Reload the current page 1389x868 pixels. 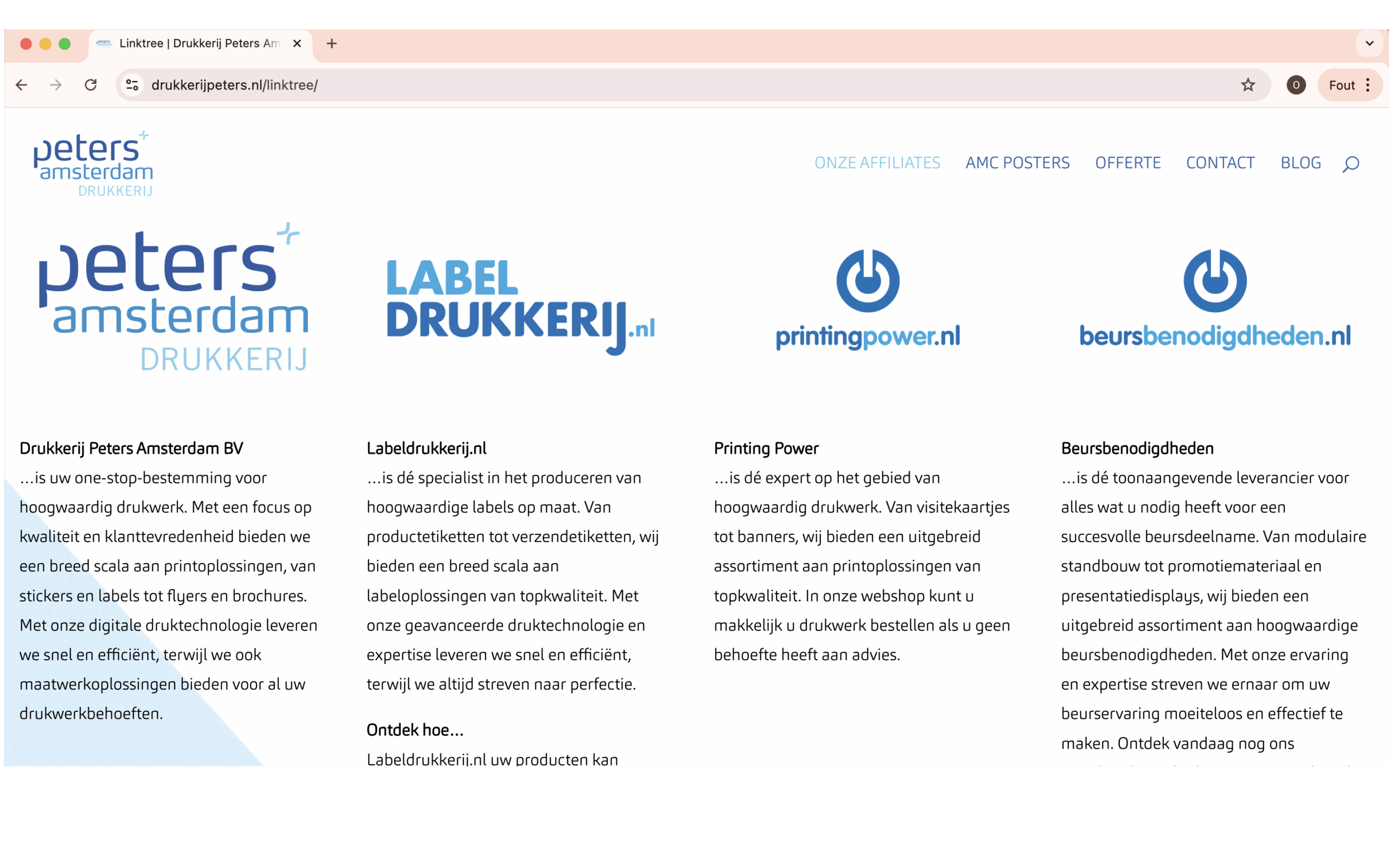(91, 85)
